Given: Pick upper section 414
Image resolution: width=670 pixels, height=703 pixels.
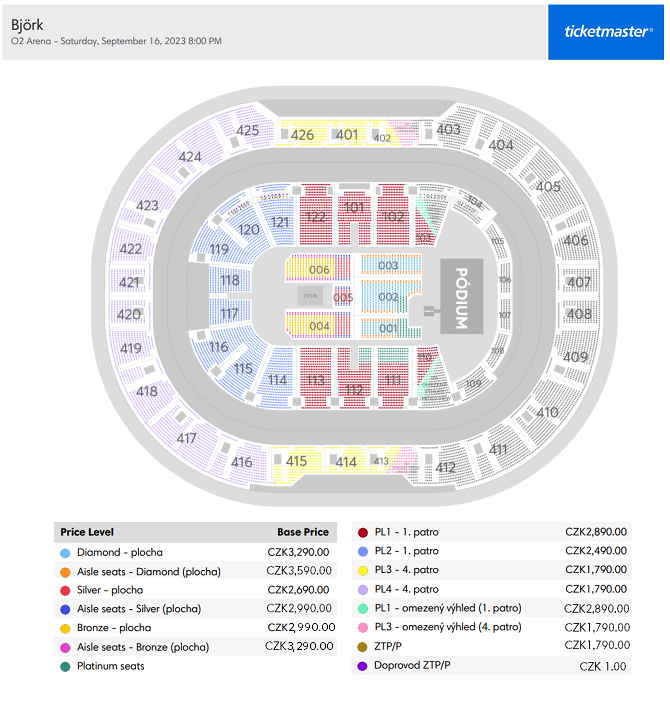Looking at the screenshot, I should pyautogui.click(x=345, y=462).
